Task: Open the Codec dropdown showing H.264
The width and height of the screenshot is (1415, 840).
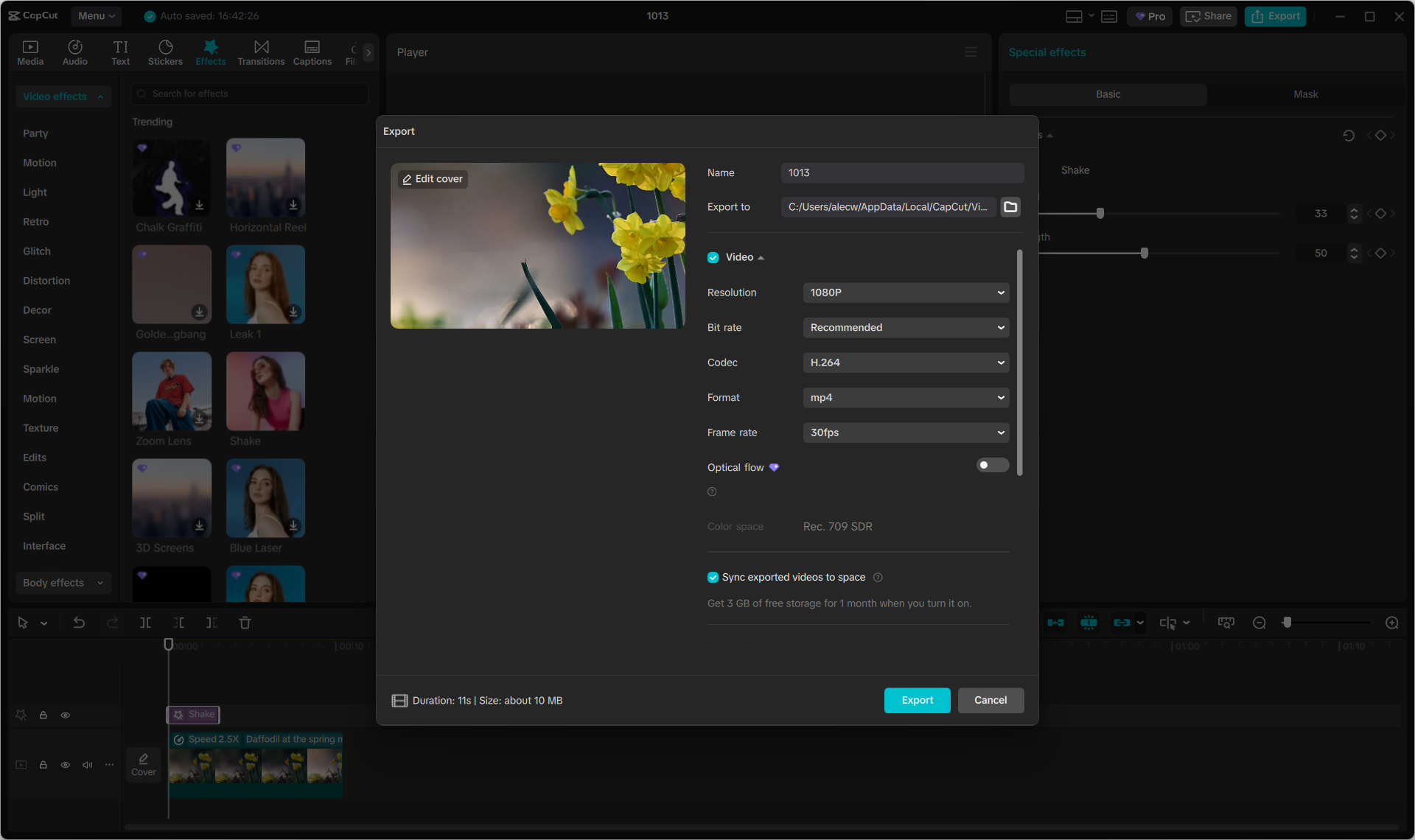Action: [x=906, y=363]
